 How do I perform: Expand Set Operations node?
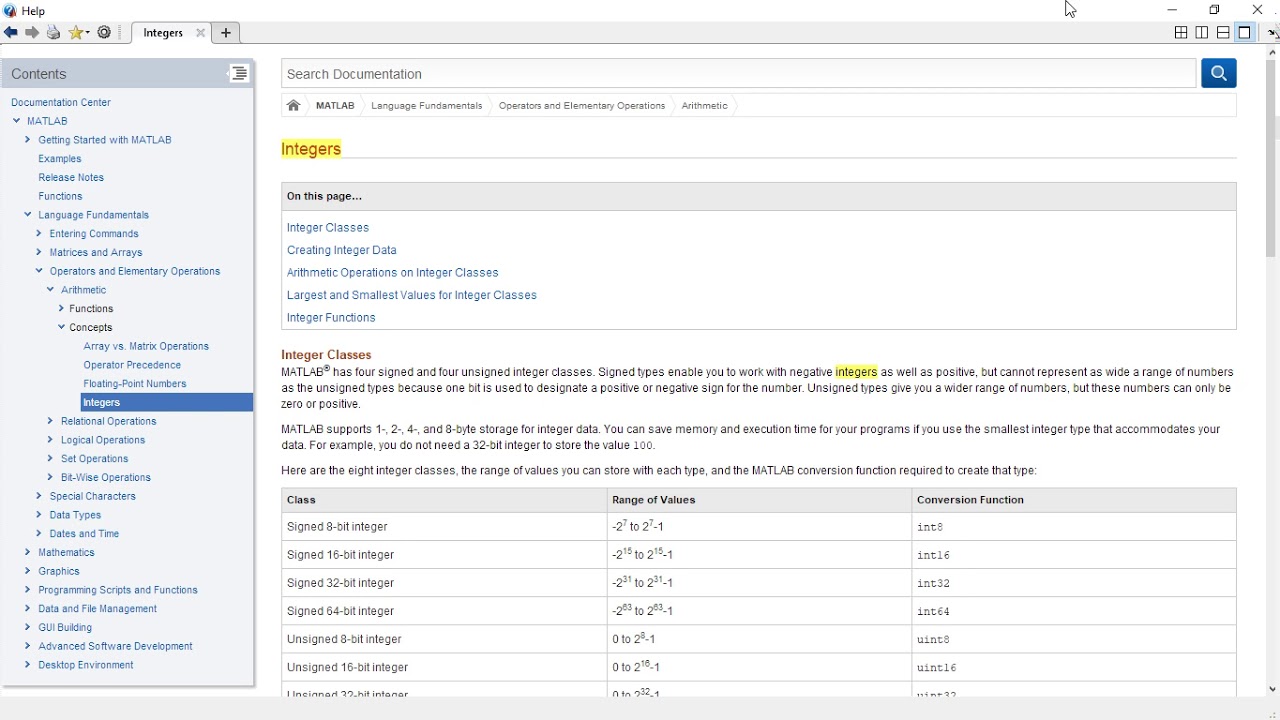click(50, 459)
